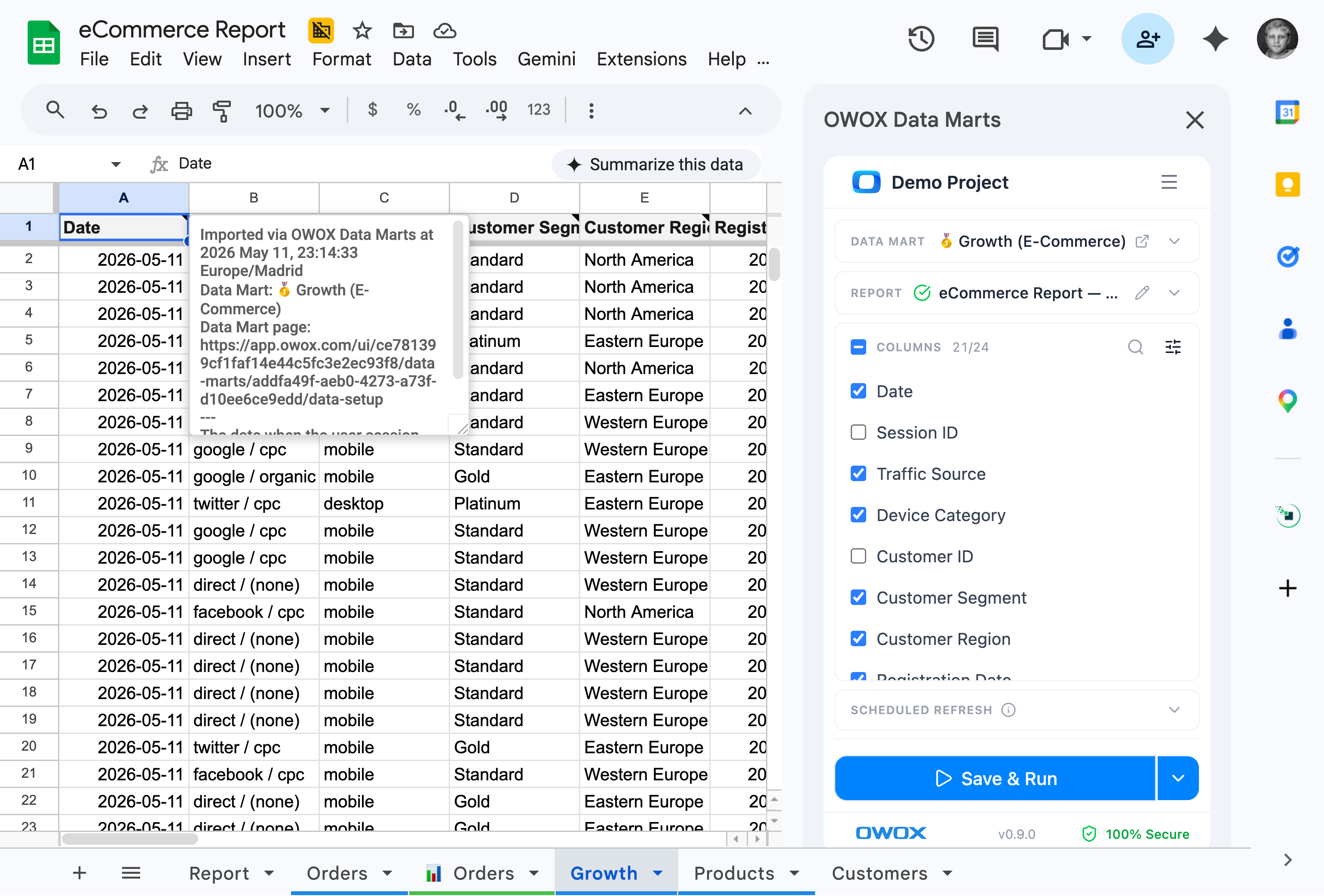Open version history clock icon
1324x896 pixels.
point(921,39)
